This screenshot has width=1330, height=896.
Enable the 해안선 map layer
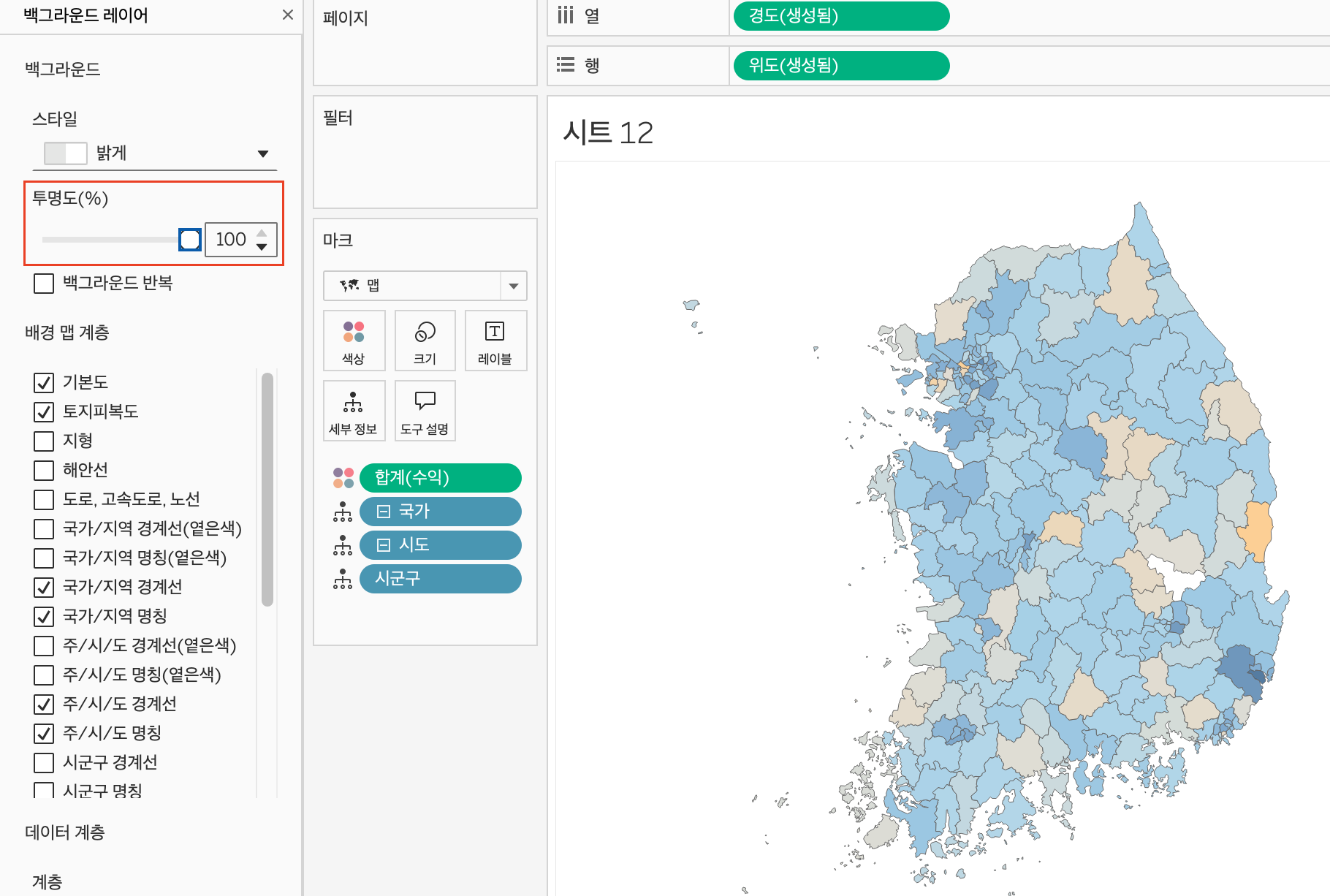[44, 470]
